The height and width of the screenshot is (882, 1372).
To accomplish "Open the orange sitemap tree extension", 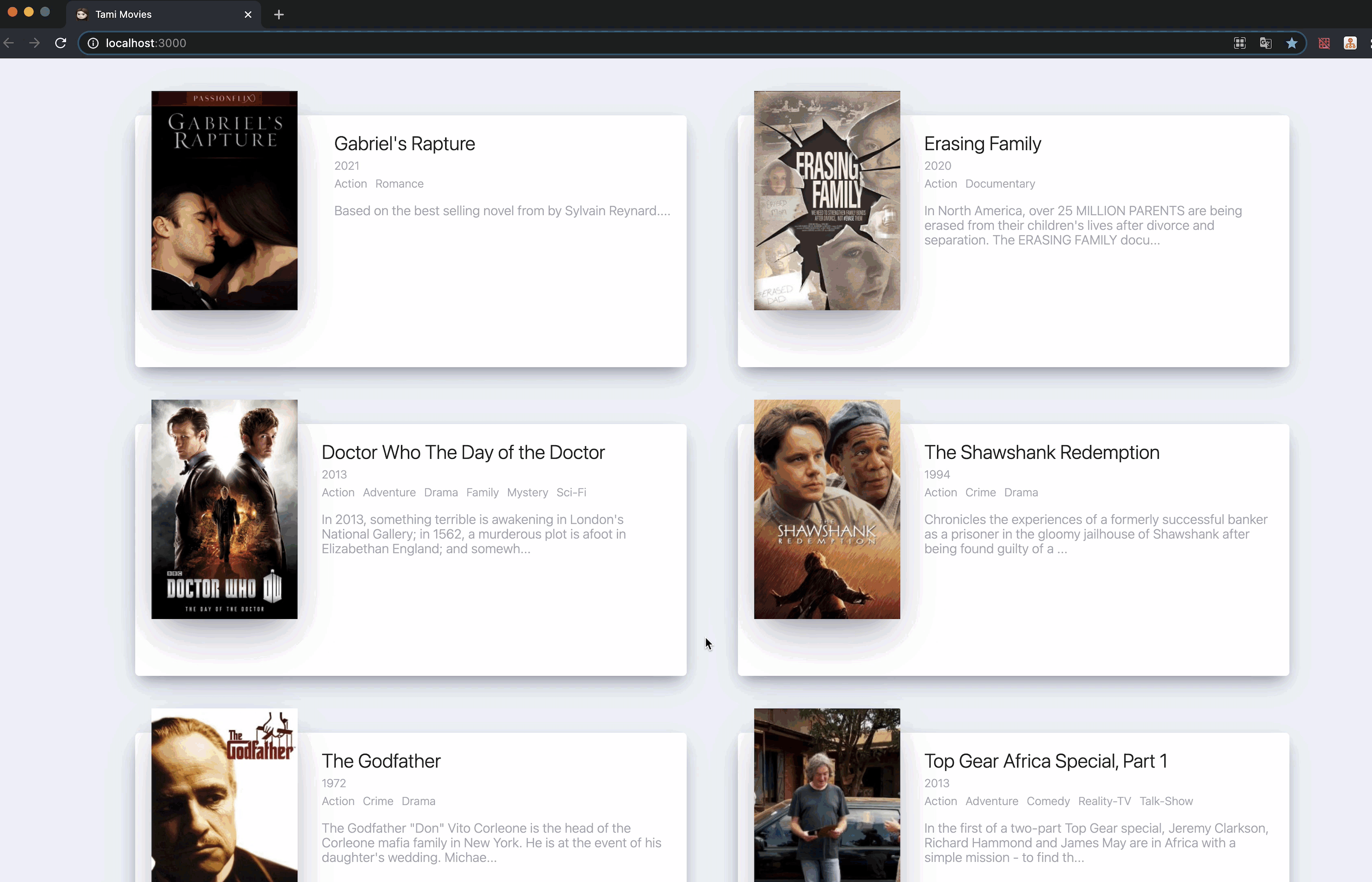I will click(x=1350, y=43).
